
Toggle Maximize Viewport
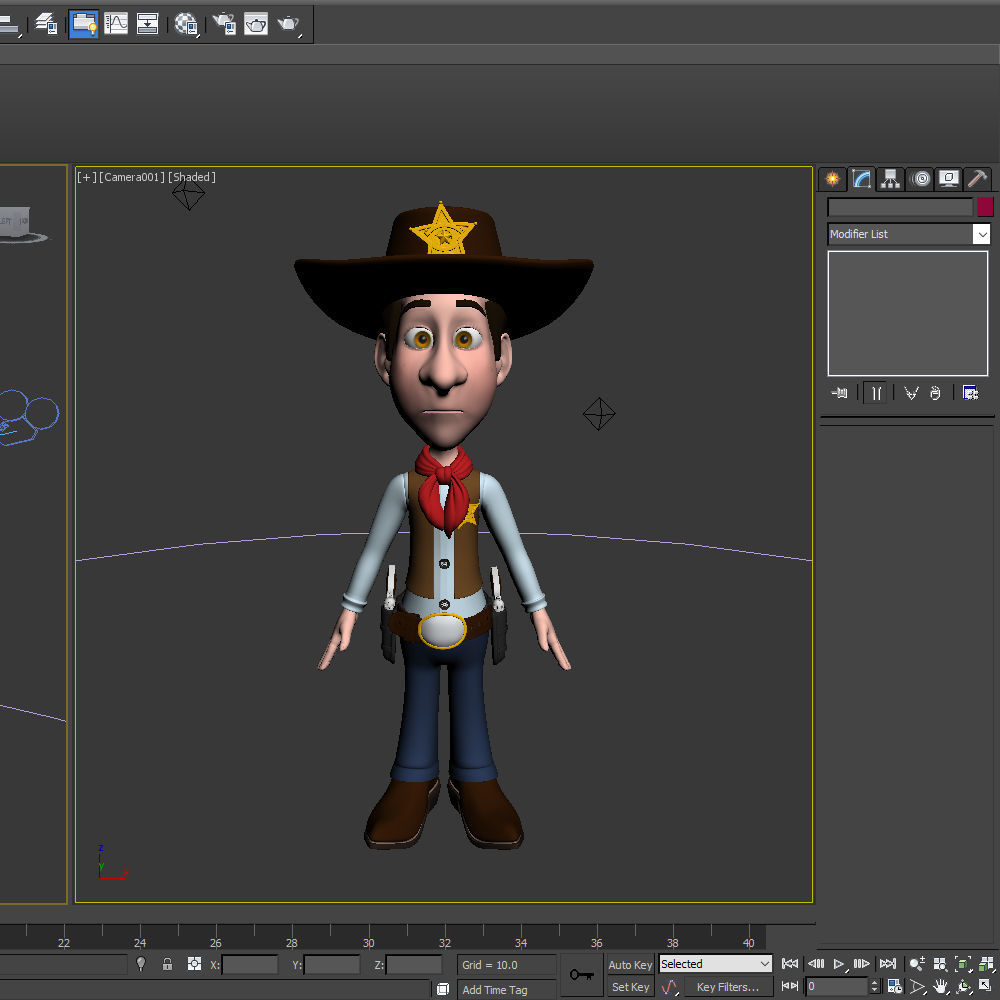(x=986, y=987)
